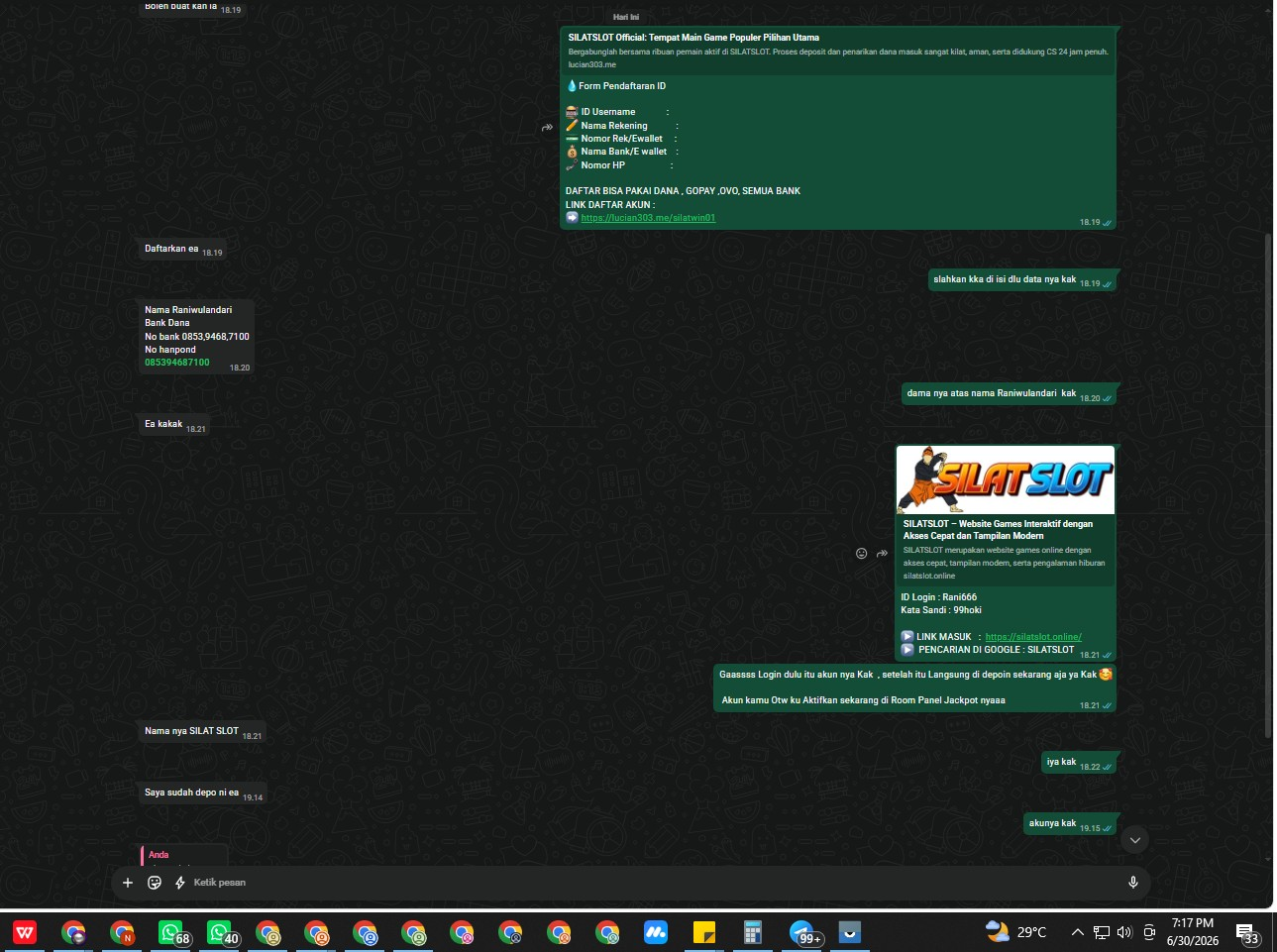This screenshot has width=1277, height=952.
Task: Click the "Nama Raniwulandari" message line
Action: (x=188, y=310)
